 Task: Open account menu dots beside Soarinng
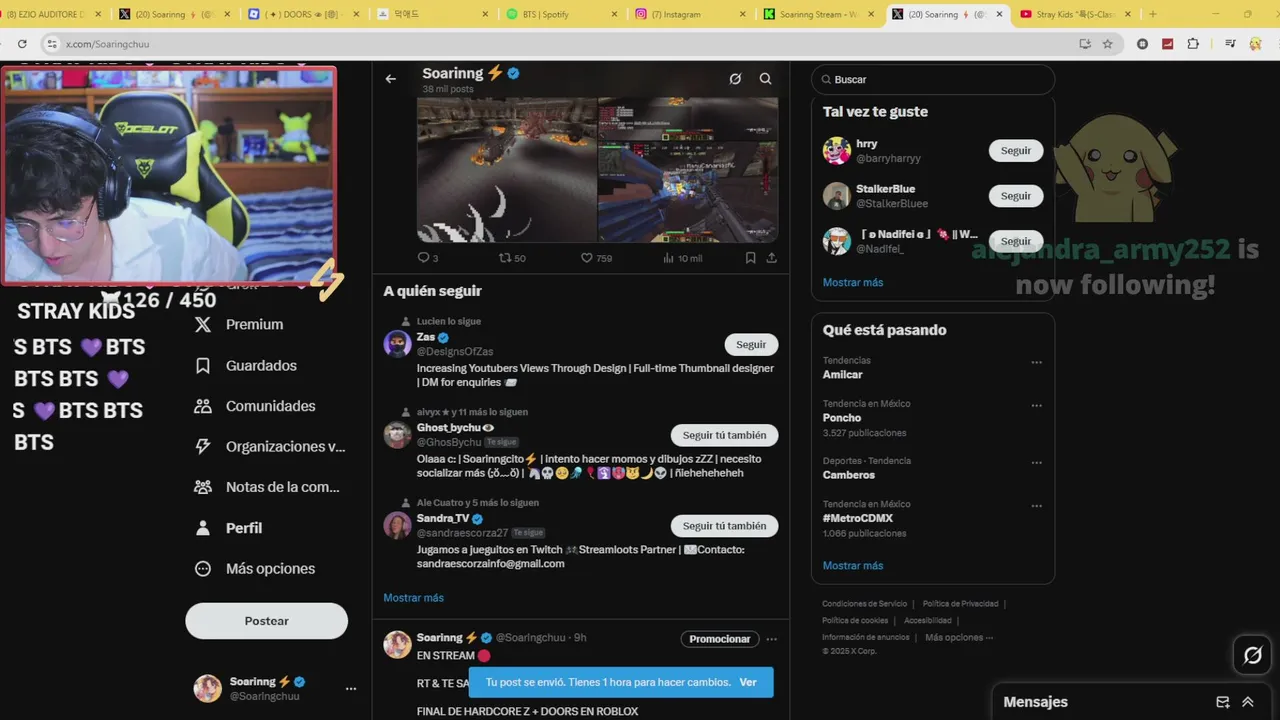pos(351,689)
